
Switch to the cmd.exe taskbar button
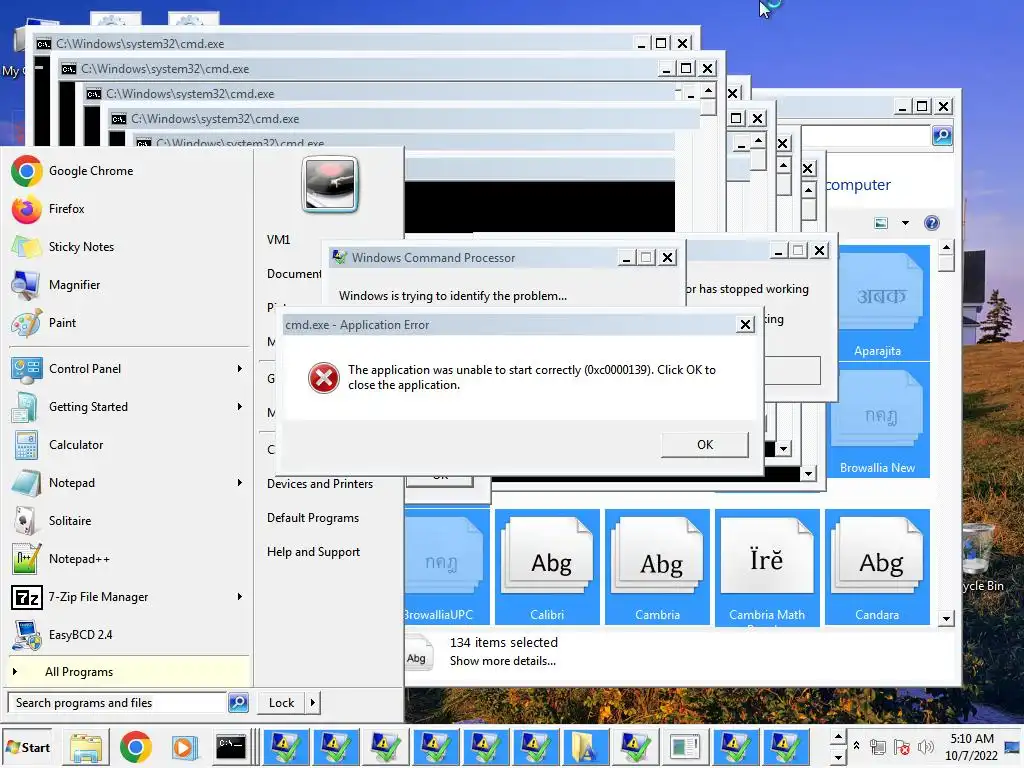tap(231, 747)
